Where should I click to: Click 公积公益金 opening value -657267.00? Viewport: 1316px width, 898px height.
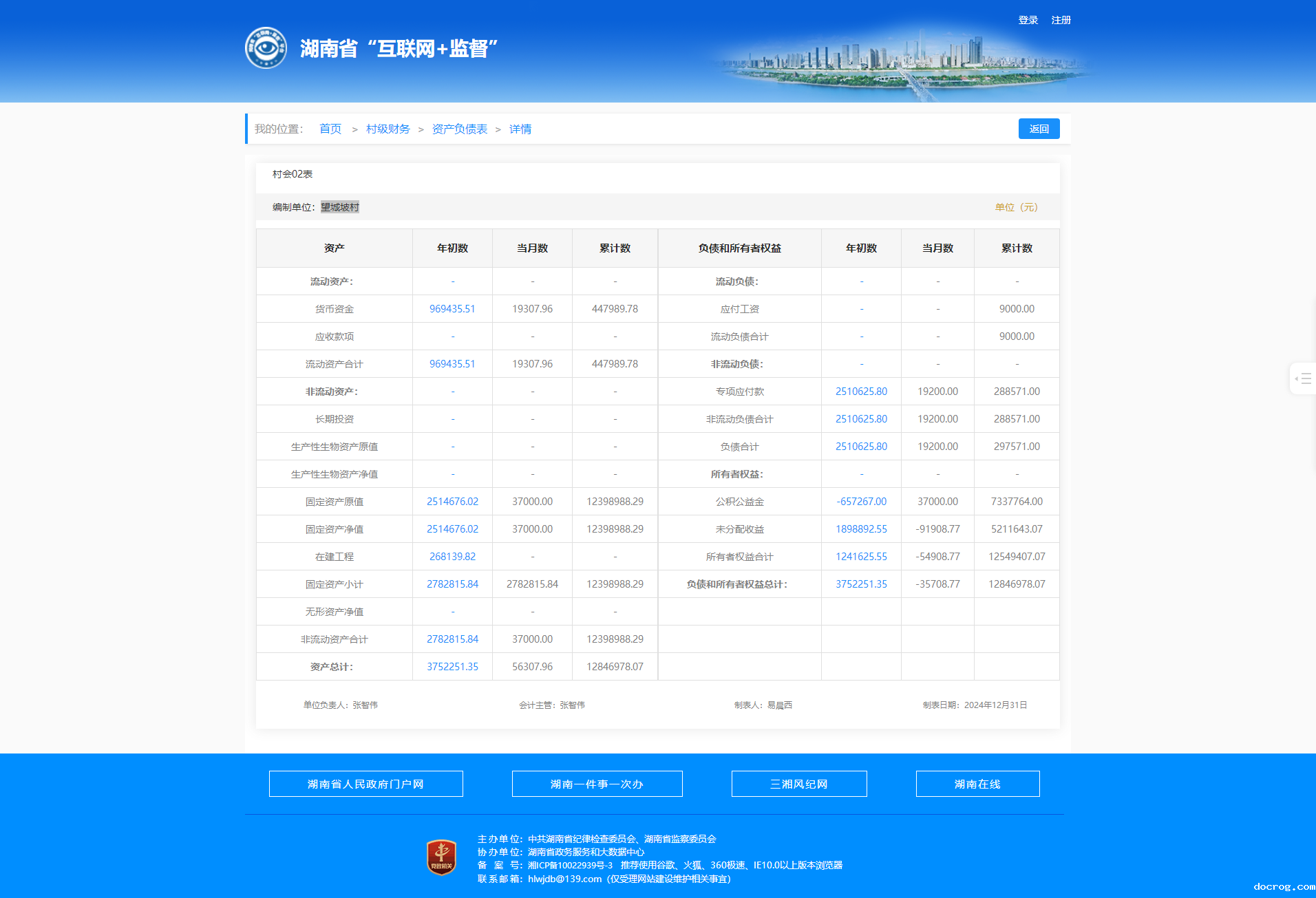pyautogui.click(x=861, y=502)
